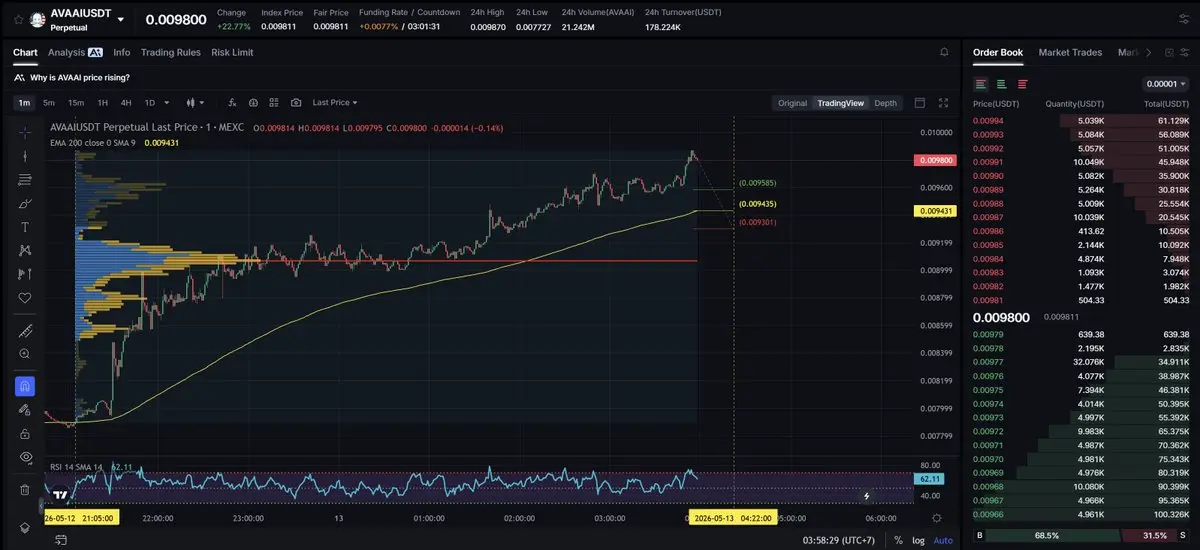Open the AVAAIUSDT pair selector dropdown arrow

click(x=121, y=19)
